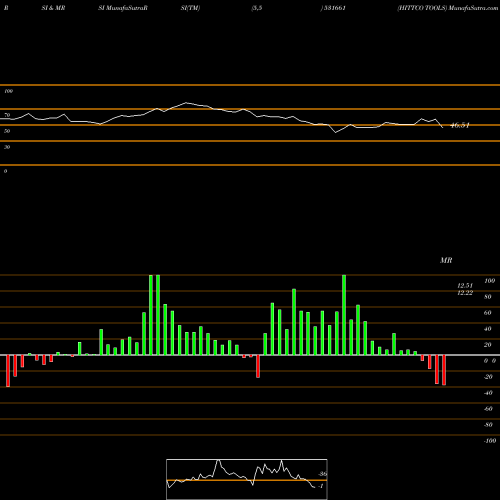Click the -20 label on MR axis
This screenshot has height=500, width=500.
click(x=488, y=377)
